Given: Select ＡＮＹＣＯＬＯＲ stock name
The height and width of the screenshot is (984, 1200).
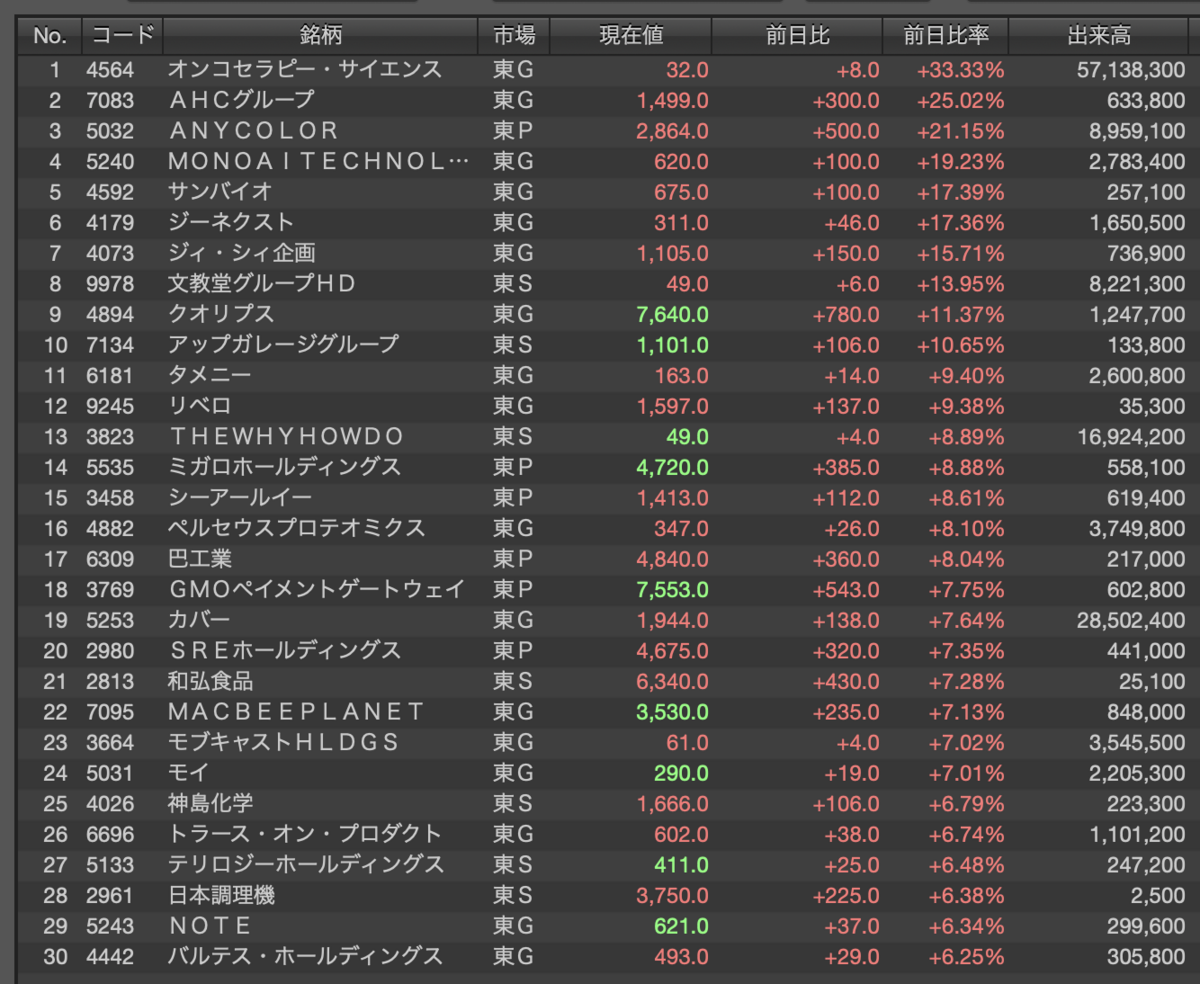Looking at the screenshot, I should [254, 131].
